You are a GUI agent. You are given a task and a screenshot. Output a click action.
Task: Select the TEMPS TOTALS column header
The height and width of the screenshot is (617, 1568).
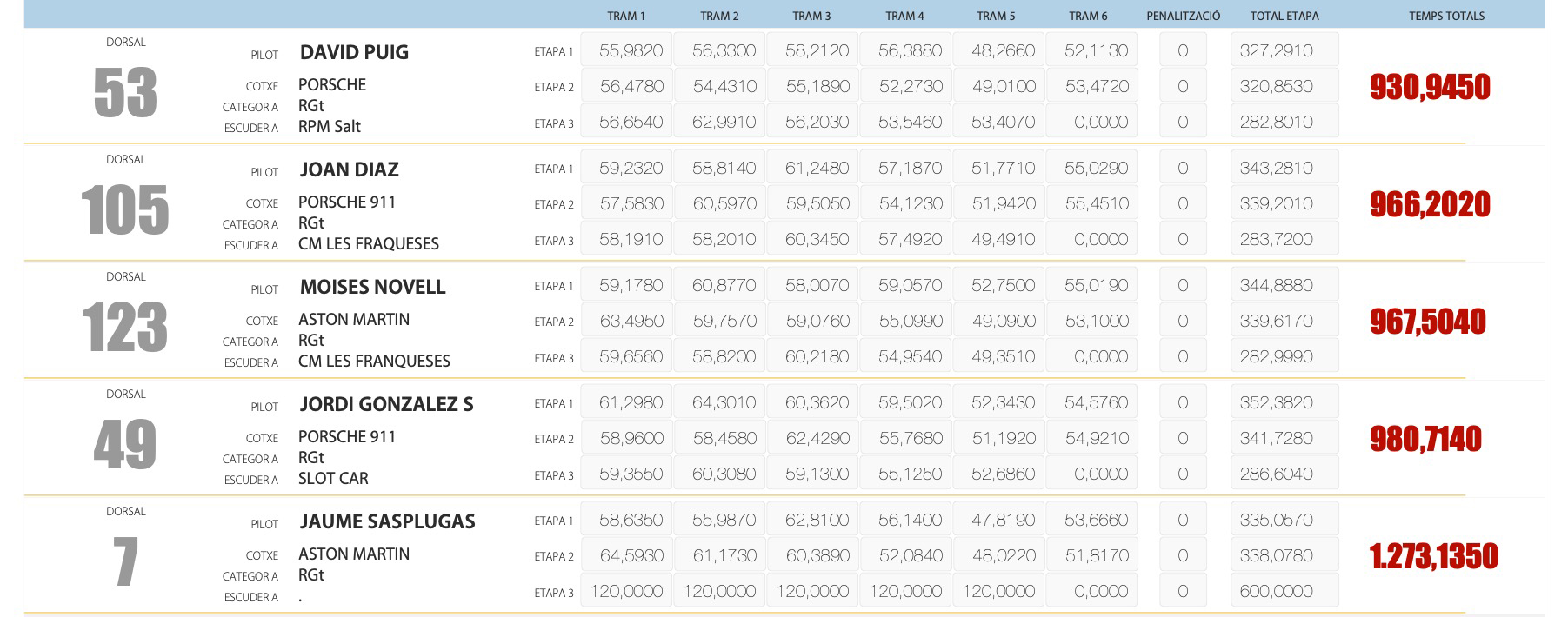tap(1446, 16)
